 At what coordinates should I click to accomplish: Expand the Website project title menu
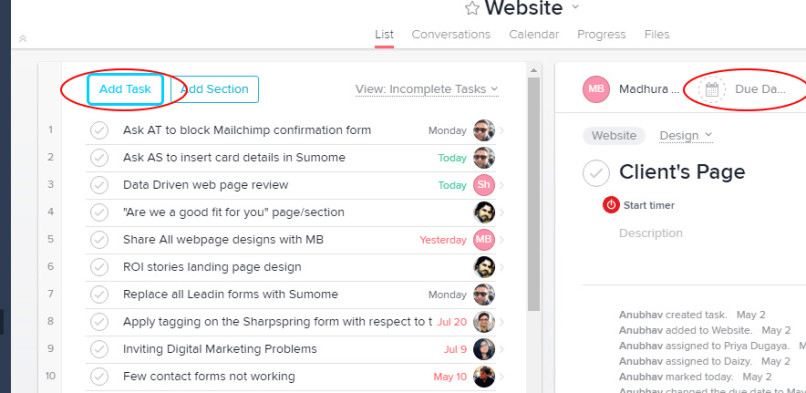[x=575, y=7]
